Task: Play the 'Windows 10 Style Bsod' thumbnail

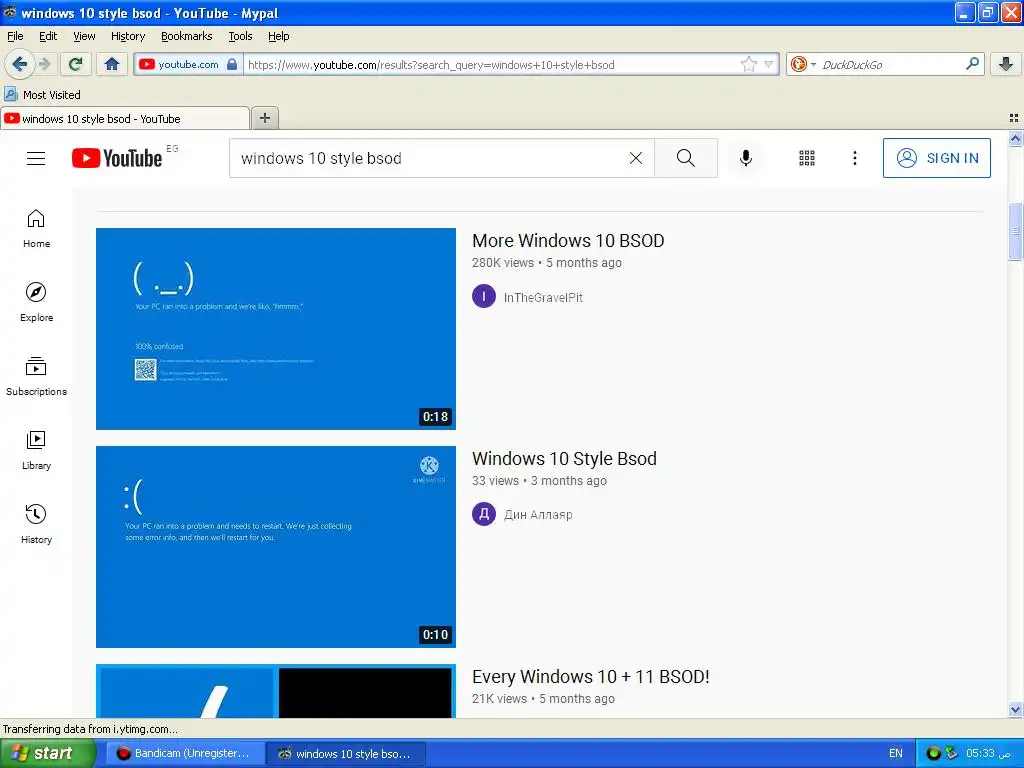Action: [276, 547]
